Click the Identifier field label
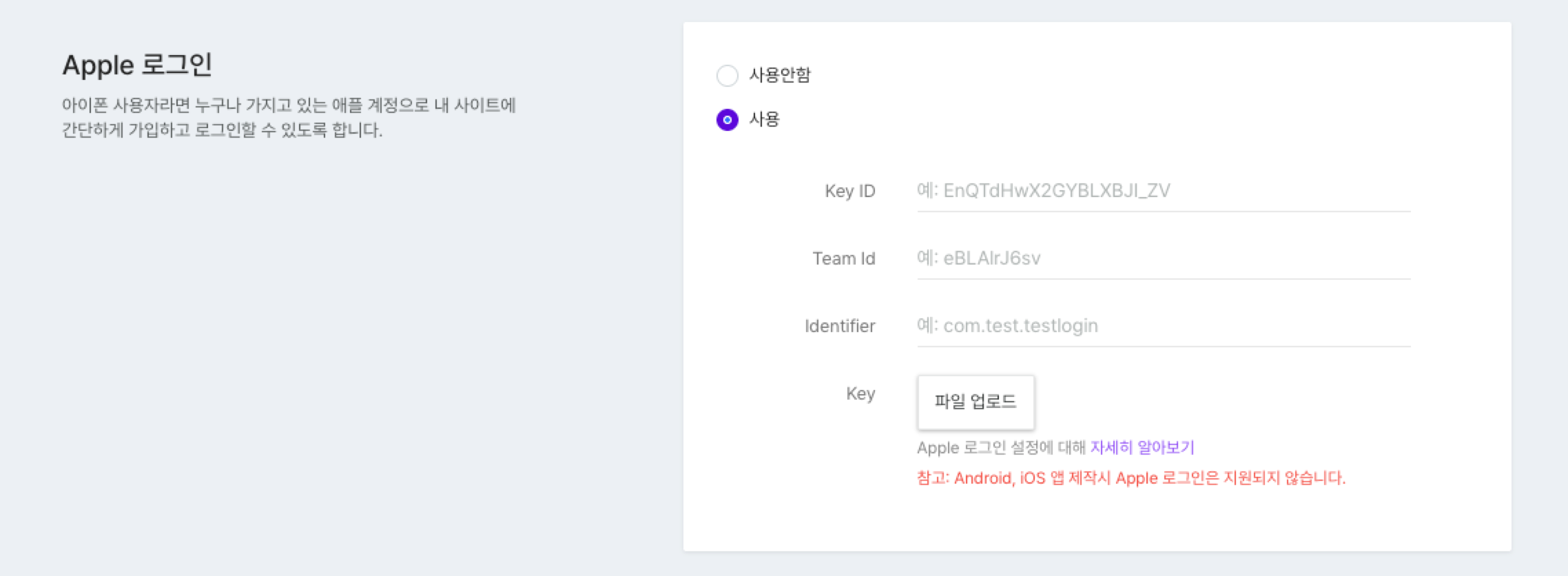 [839, 326]
